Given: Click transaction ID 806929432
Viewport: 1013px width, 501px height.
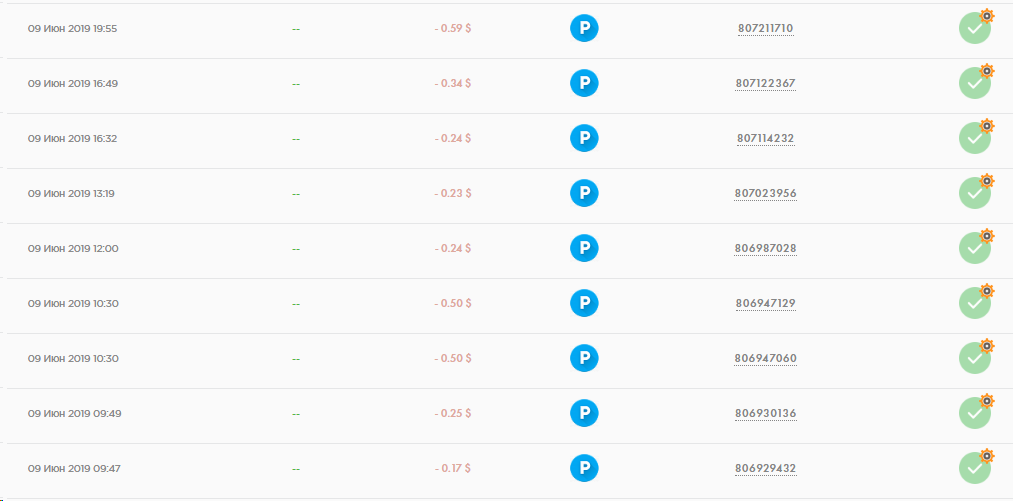Looking at the screenshot, I should click(766, 468).
